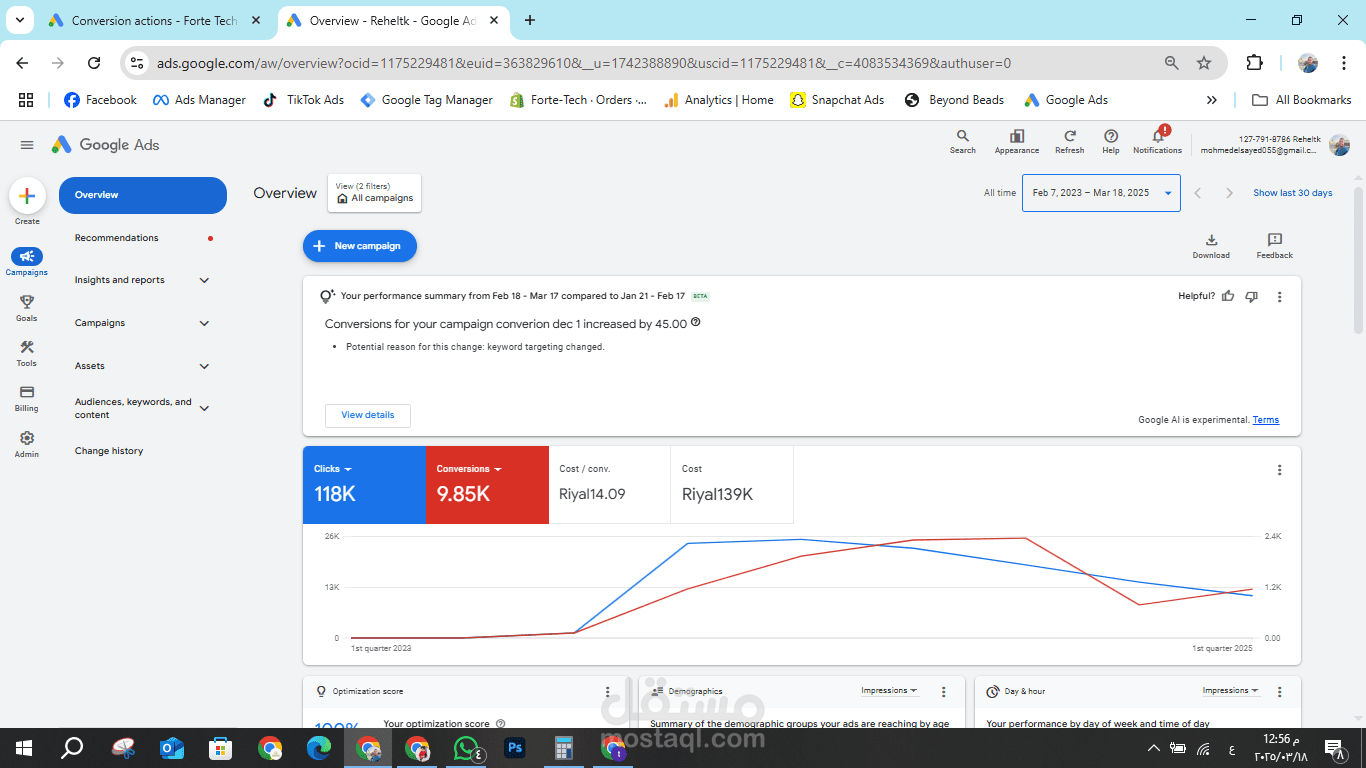Open the Chrome extensions puzzle icon

click(1254, 63)
